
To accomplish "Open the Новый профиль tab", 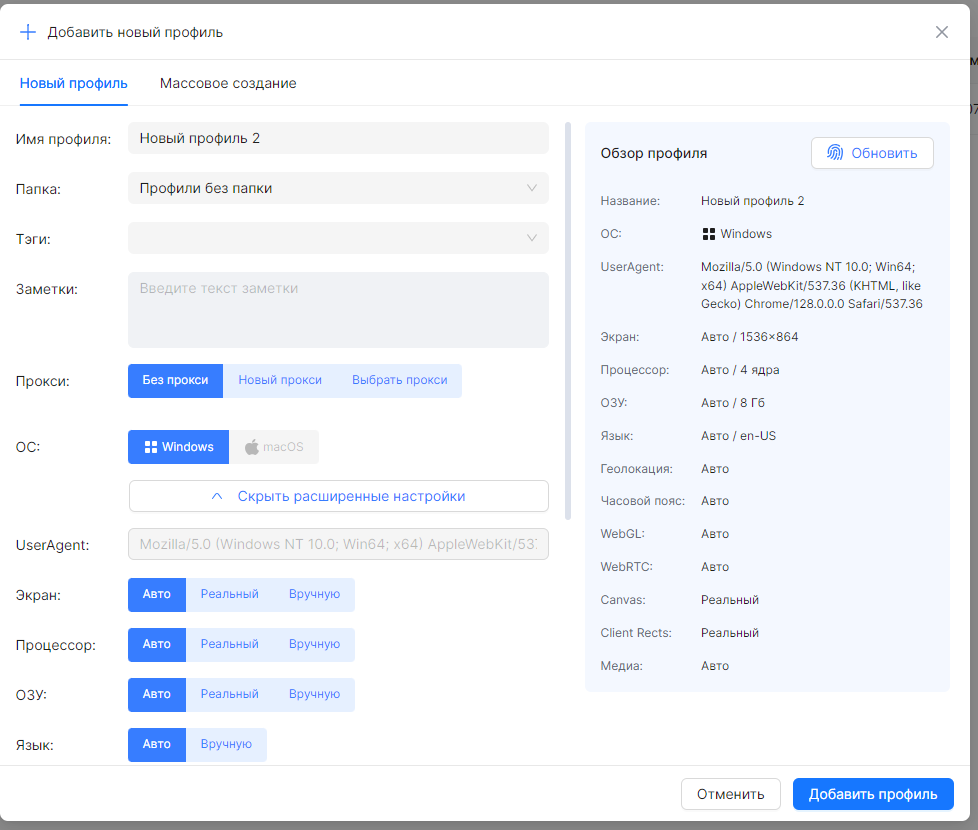I will click(74, 83).
